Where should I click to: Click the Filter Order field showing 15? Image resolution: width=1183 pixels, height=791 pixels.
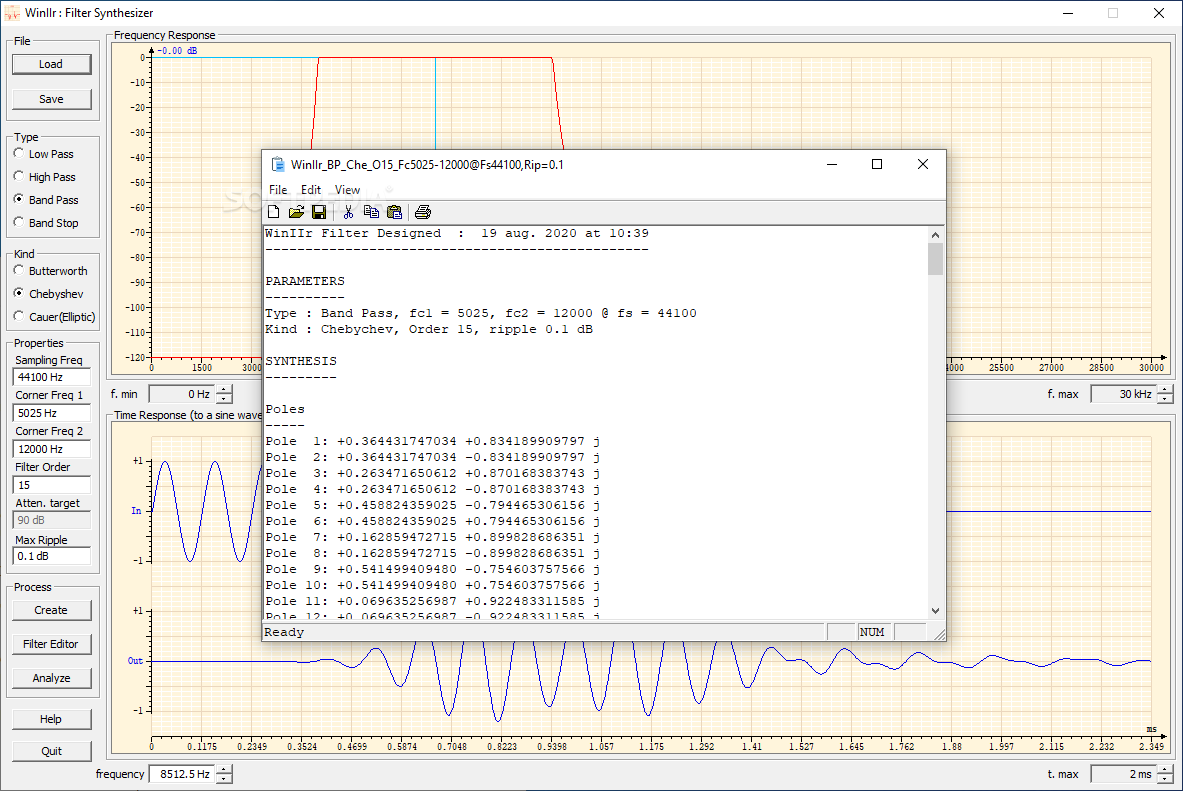tap(52, 485)
